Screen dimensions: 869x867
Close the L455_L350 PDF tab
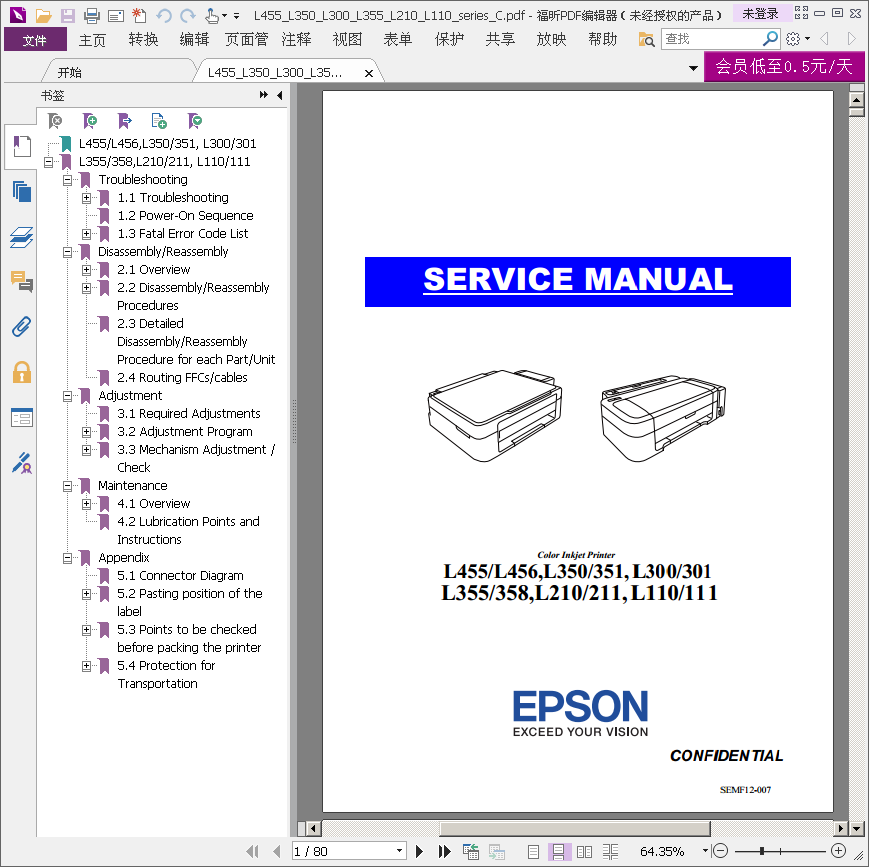369,73
